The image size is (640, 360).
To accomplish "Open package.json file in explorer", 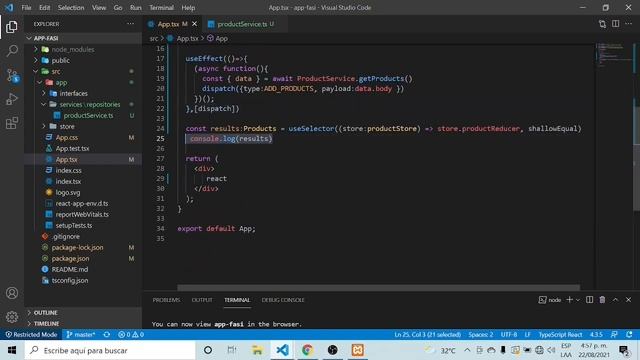I will click(x=70, y=258).
